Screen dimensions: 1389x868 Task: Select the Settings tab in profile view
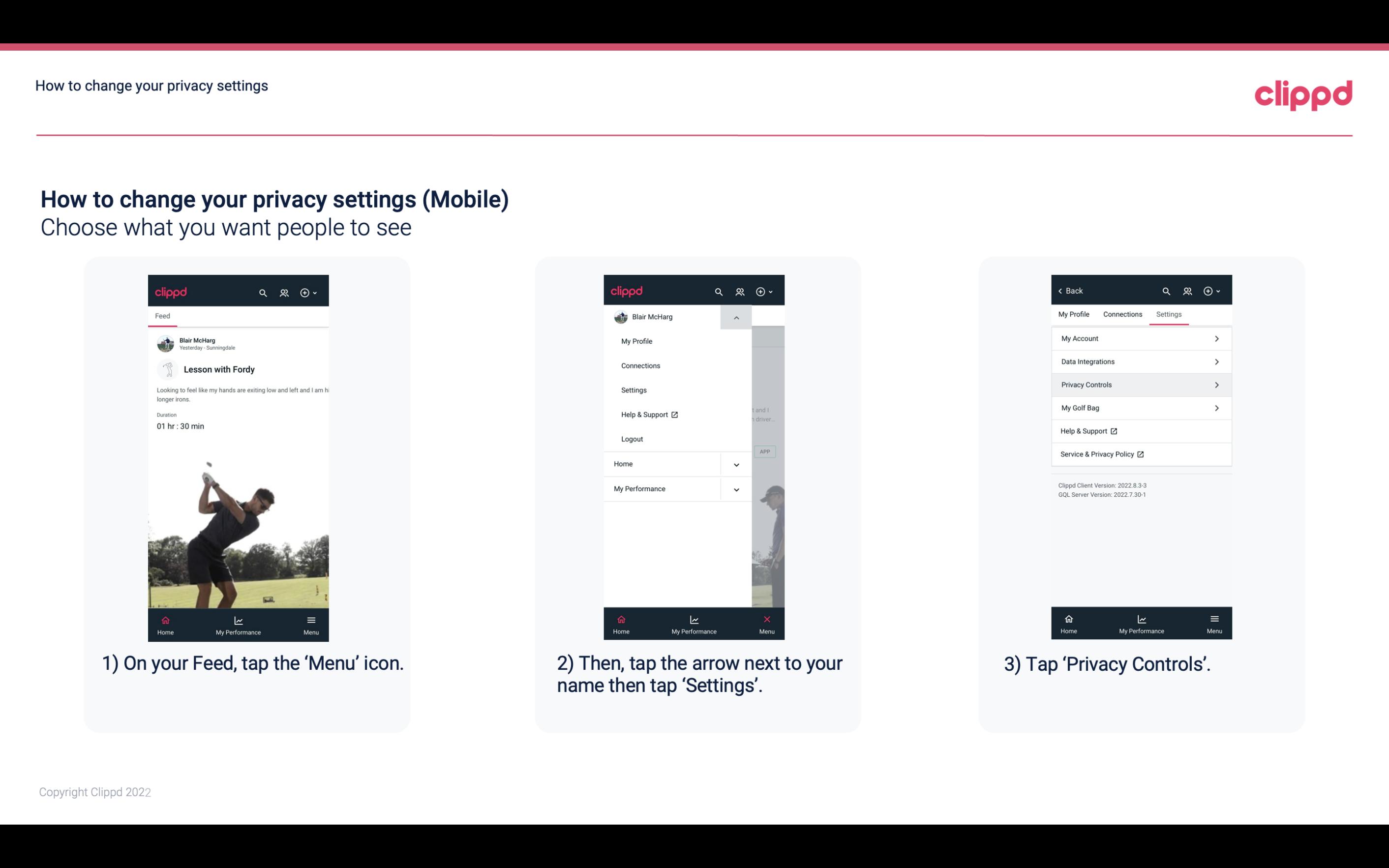(1168, 314)
